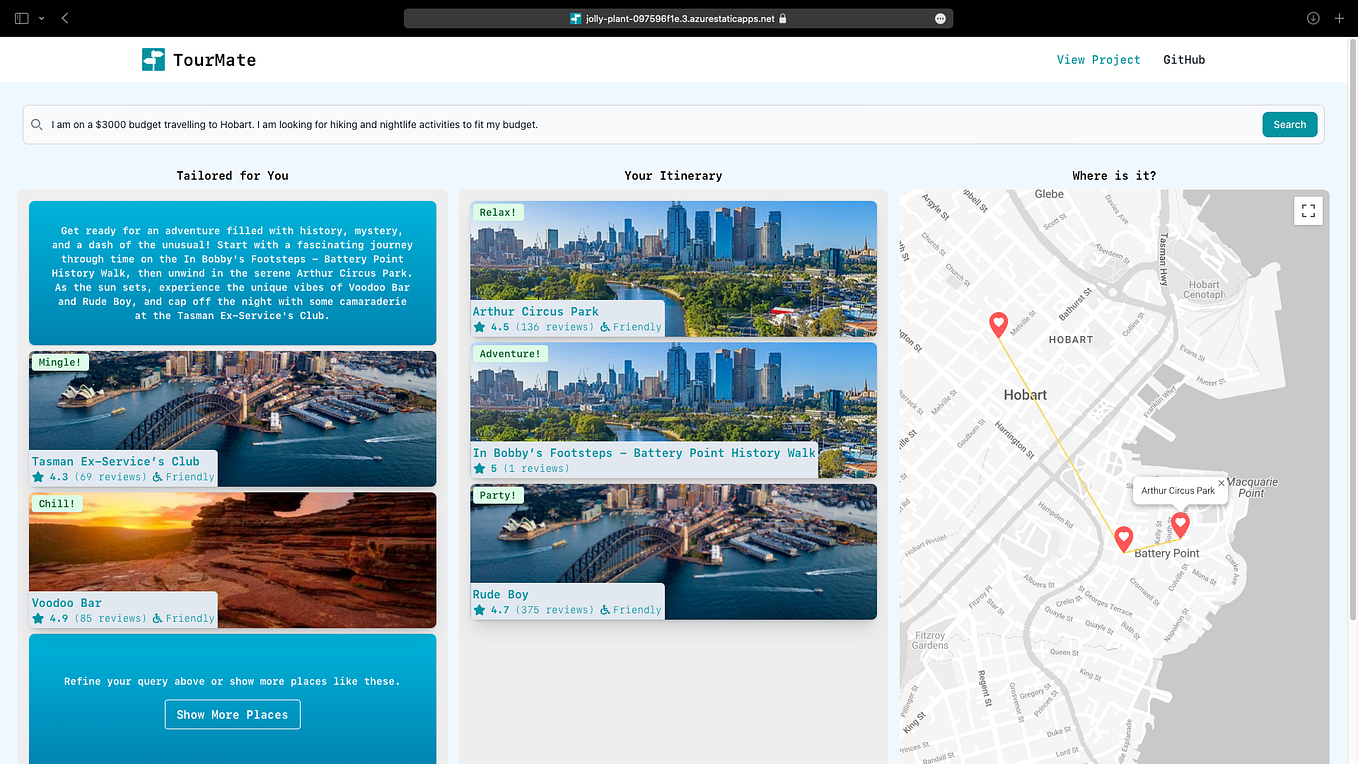Click the downloads icon in the browser toolbar
Screen dimensions: 1358x764
pyautogui.click(x=1313, y=17)
